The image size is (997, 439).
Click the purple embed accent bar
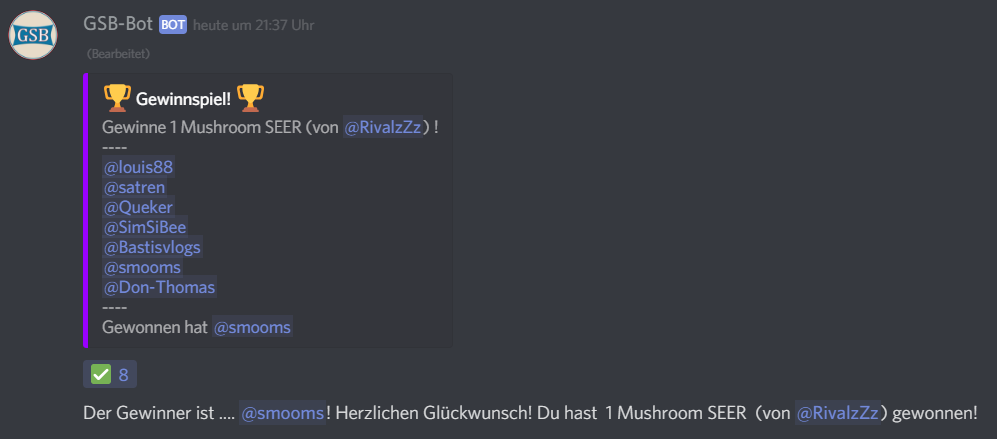coord(85,211)
